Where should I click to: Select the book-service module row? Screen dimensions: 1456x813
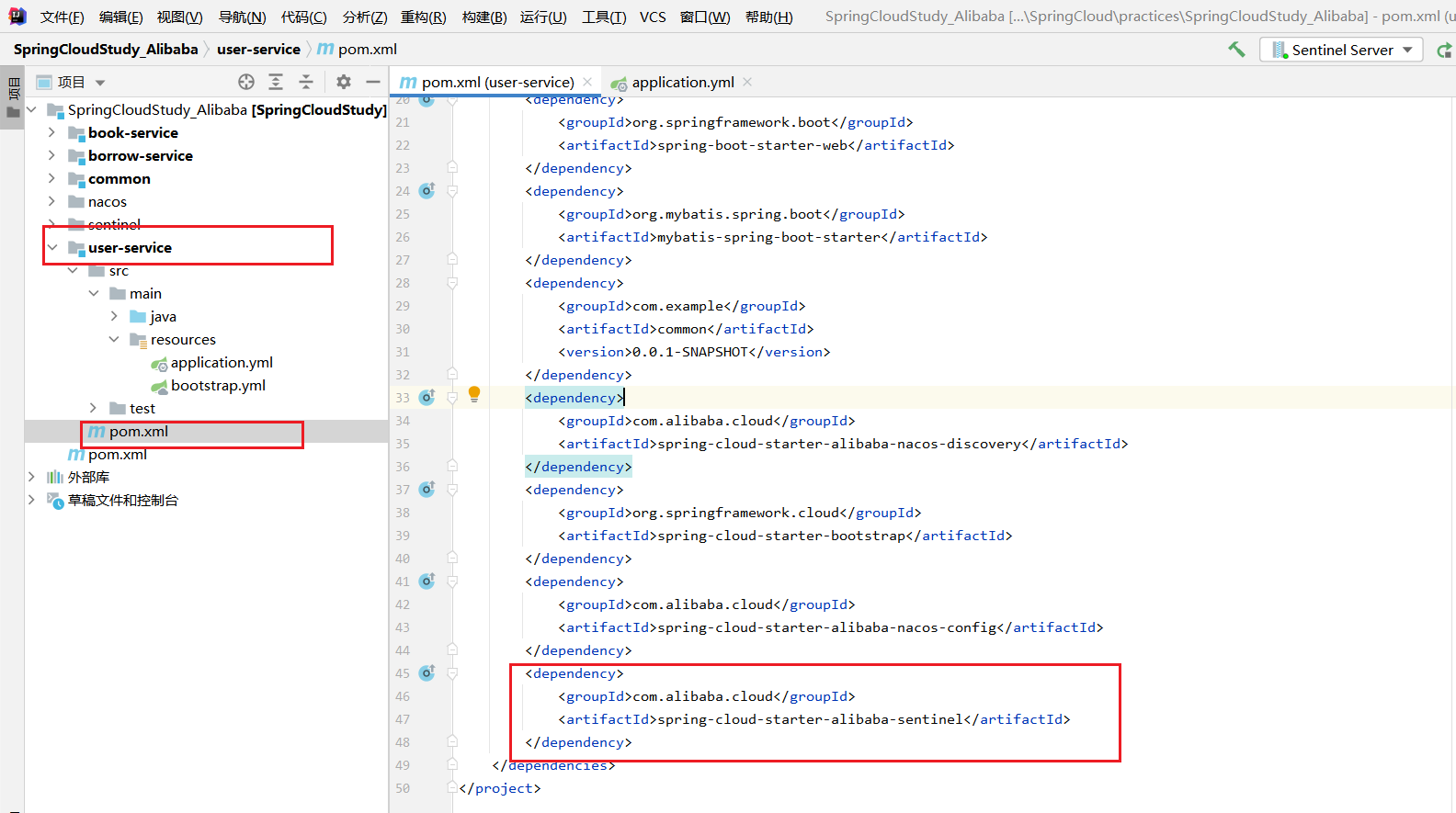(133, 132)
